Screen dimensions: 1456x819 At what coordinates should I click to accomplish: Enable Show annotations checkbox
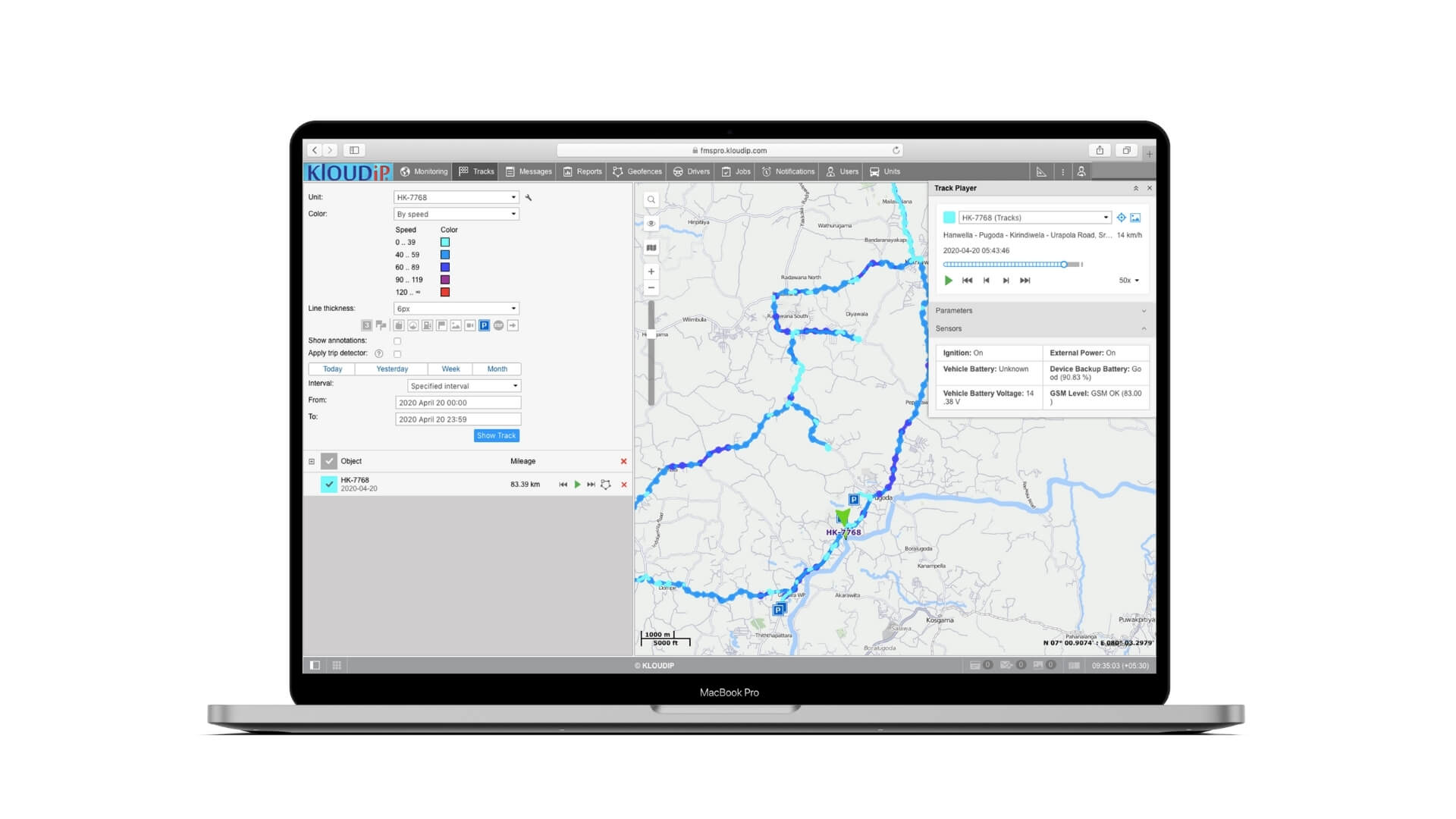pos(397,341)
